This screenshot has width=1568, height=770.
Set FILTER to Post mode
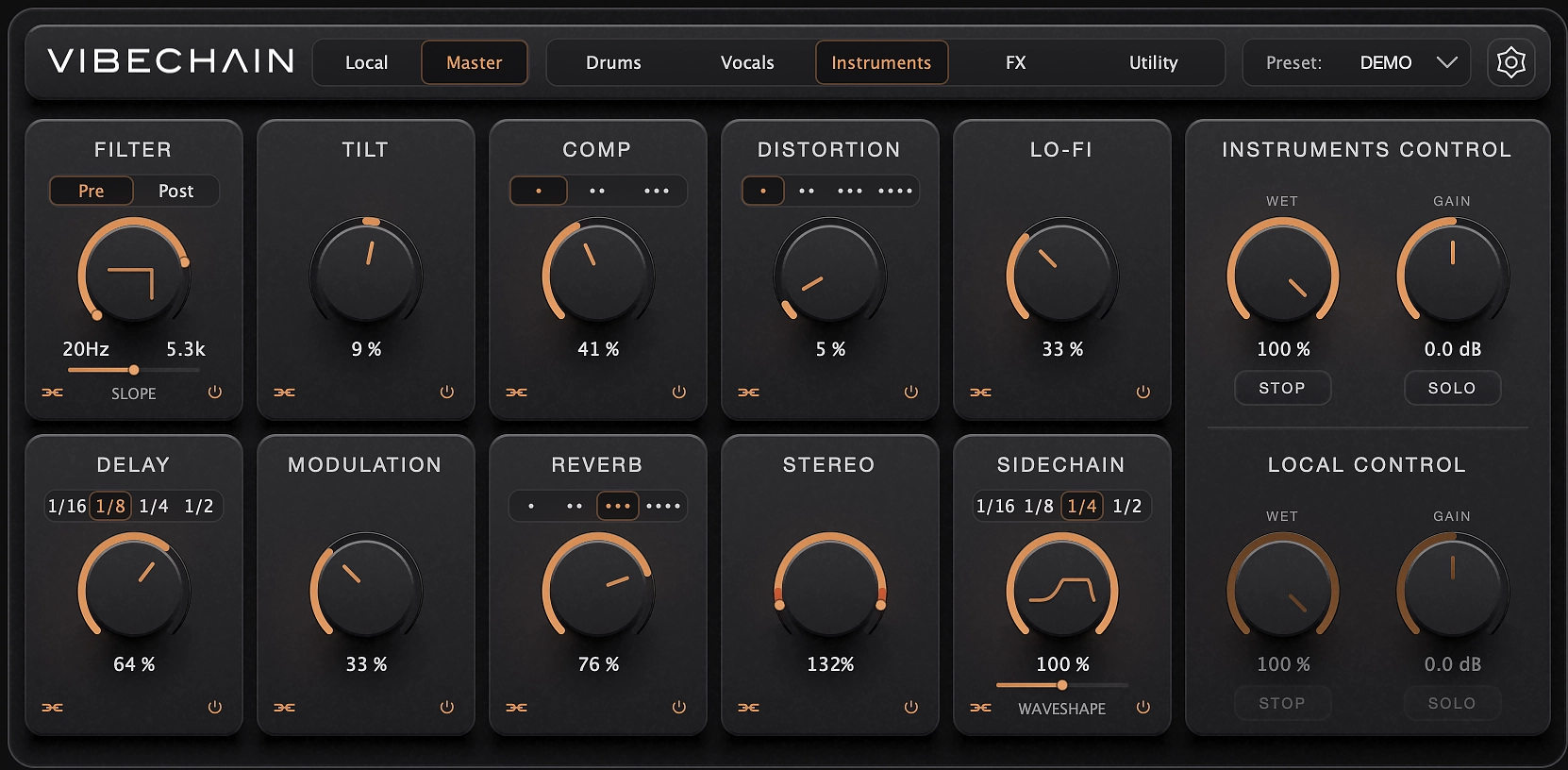[x=176, y=191]
